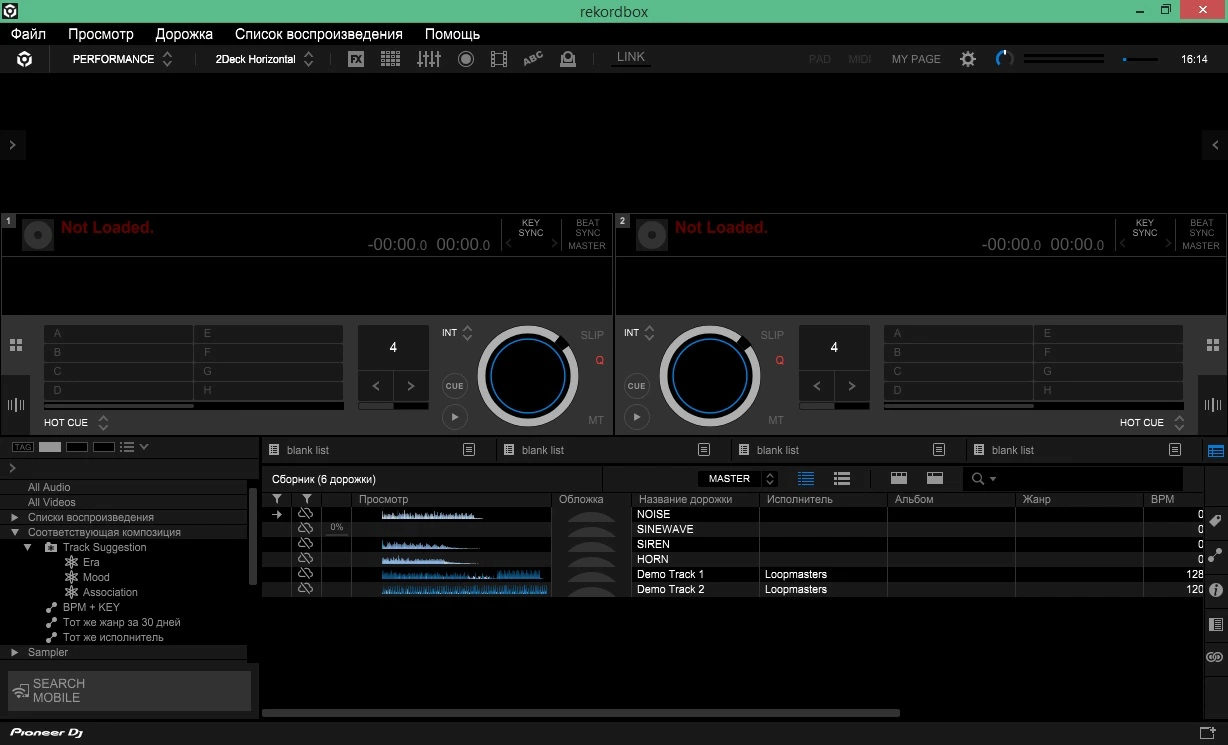
Task: Click deck 2 CUE button
Action: coord(636,386)
